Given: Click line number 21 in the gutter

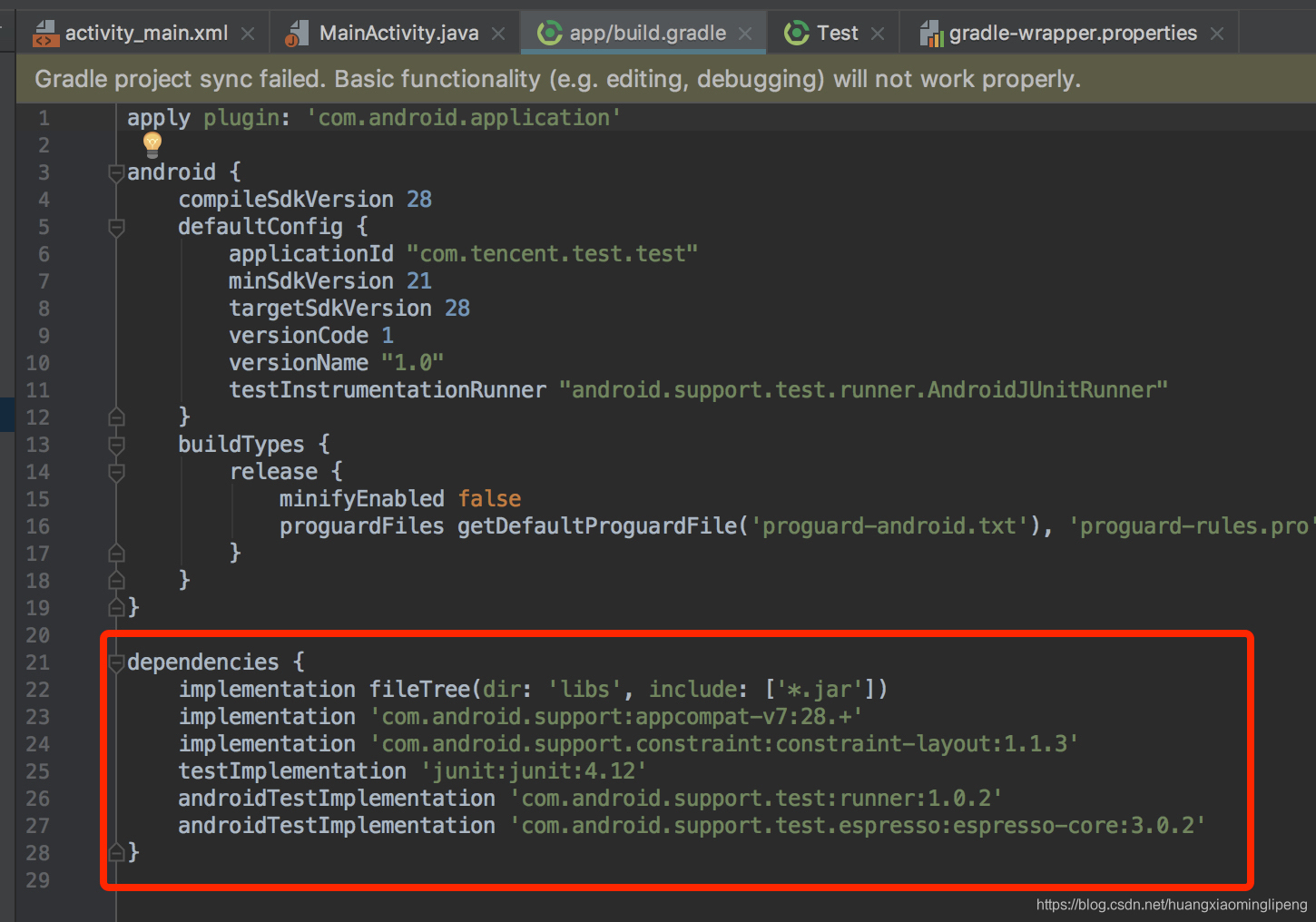Looking at the screenshot, I should (x=38, y=662).
